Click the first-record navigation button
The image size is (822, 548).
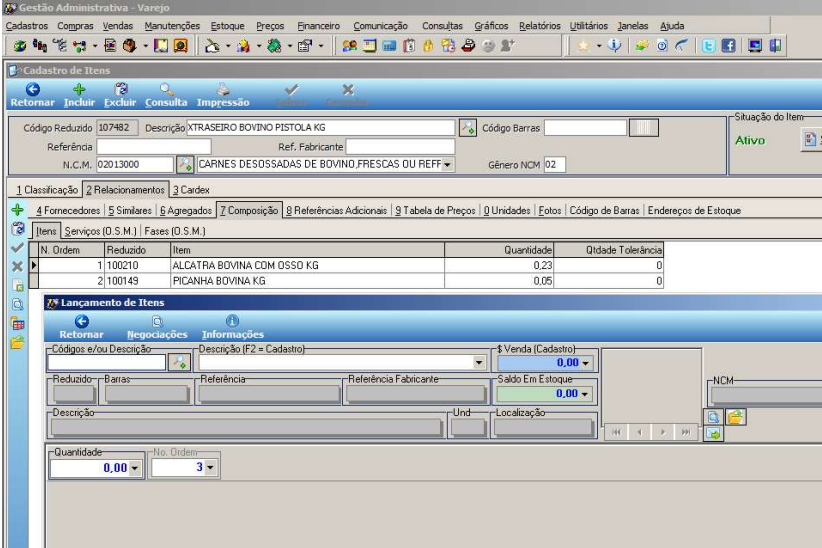[x=616, y=432]
